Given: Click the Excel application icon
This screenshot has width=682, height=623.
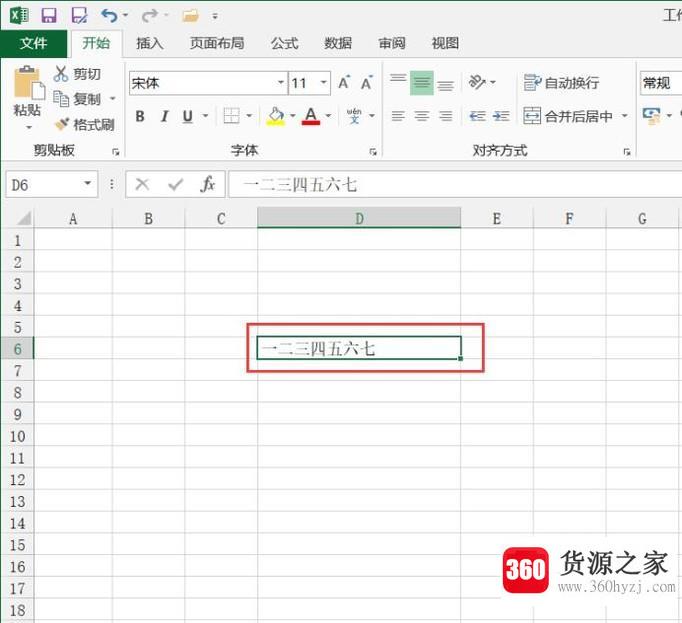Looking at the screenshot, I should coord(19,16).
